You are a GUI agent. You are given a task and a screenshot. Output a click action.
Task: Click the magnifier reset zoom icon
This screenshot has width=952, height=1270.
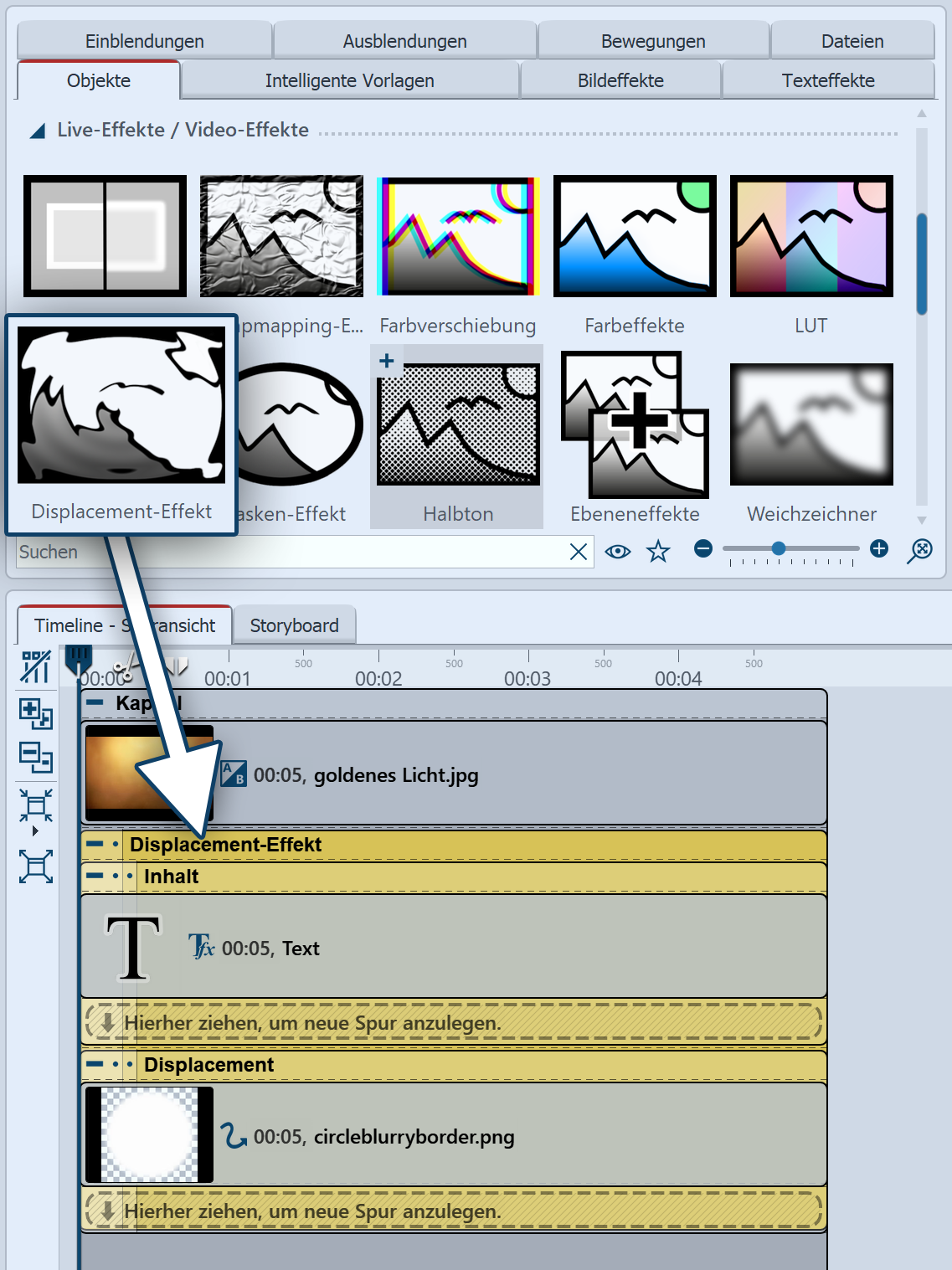point(919,550)
